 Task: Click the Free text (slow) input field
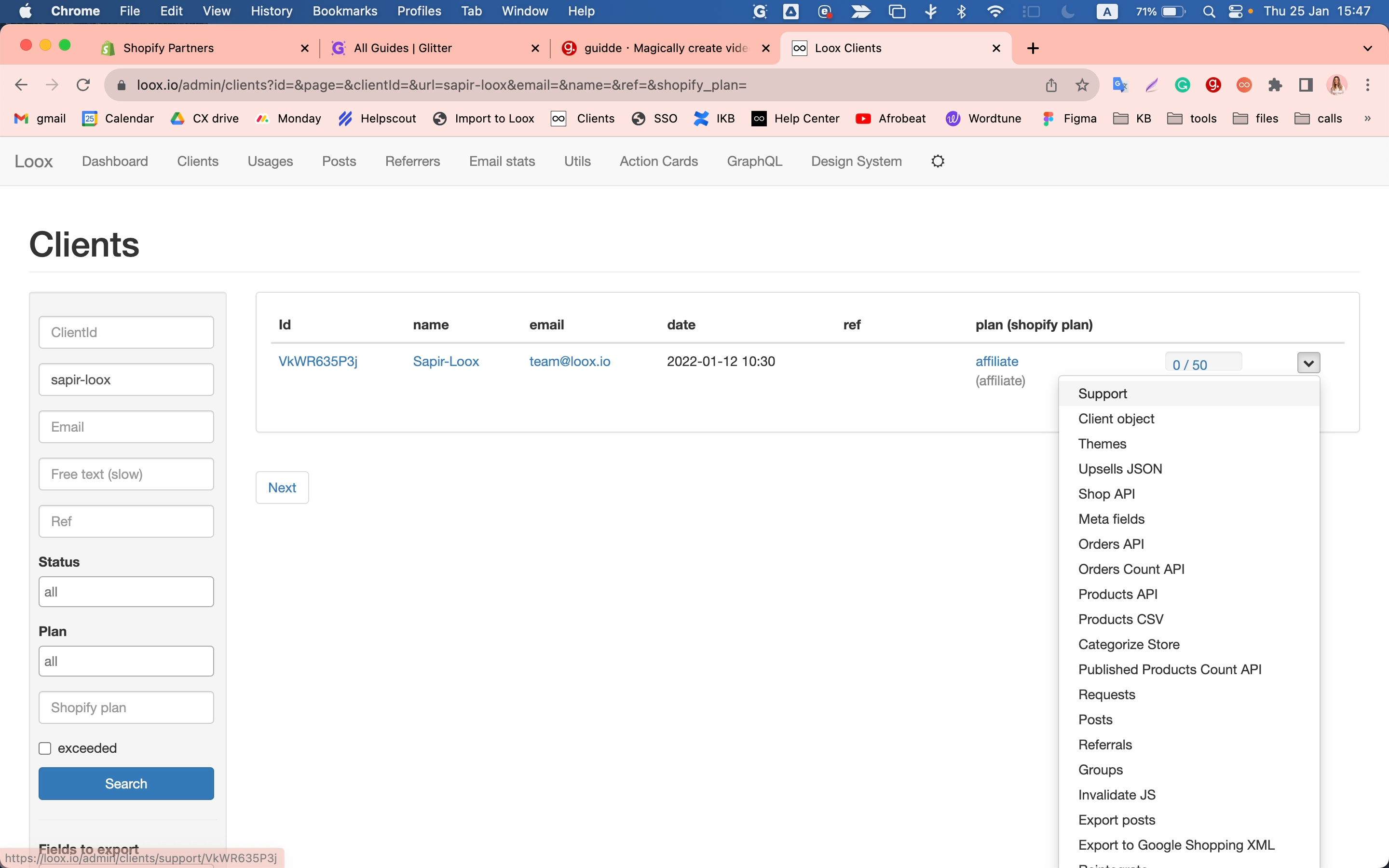click(x=126, y=474)
